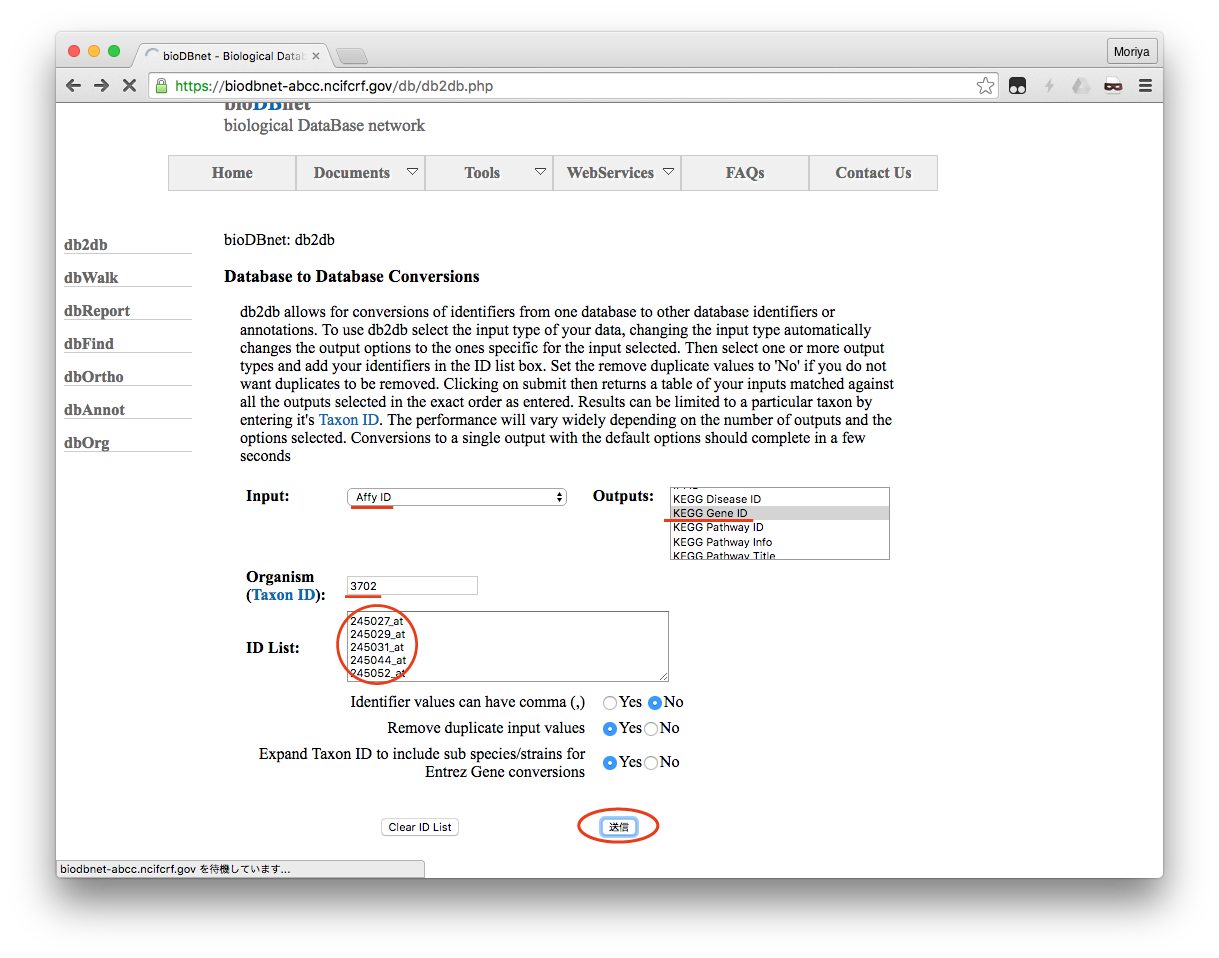Click the Database to Database Conversions heading
This screenshot has width=1219, height=958.
click(352, 277)
